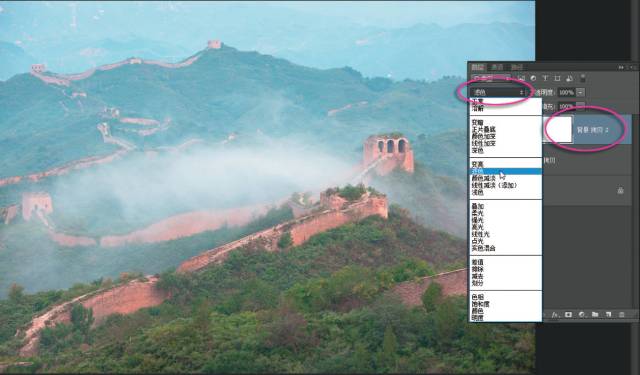Filter layers by type (T) icon
Image resolution: width=640 pixels, height=375 pixels.
(545, 78)
